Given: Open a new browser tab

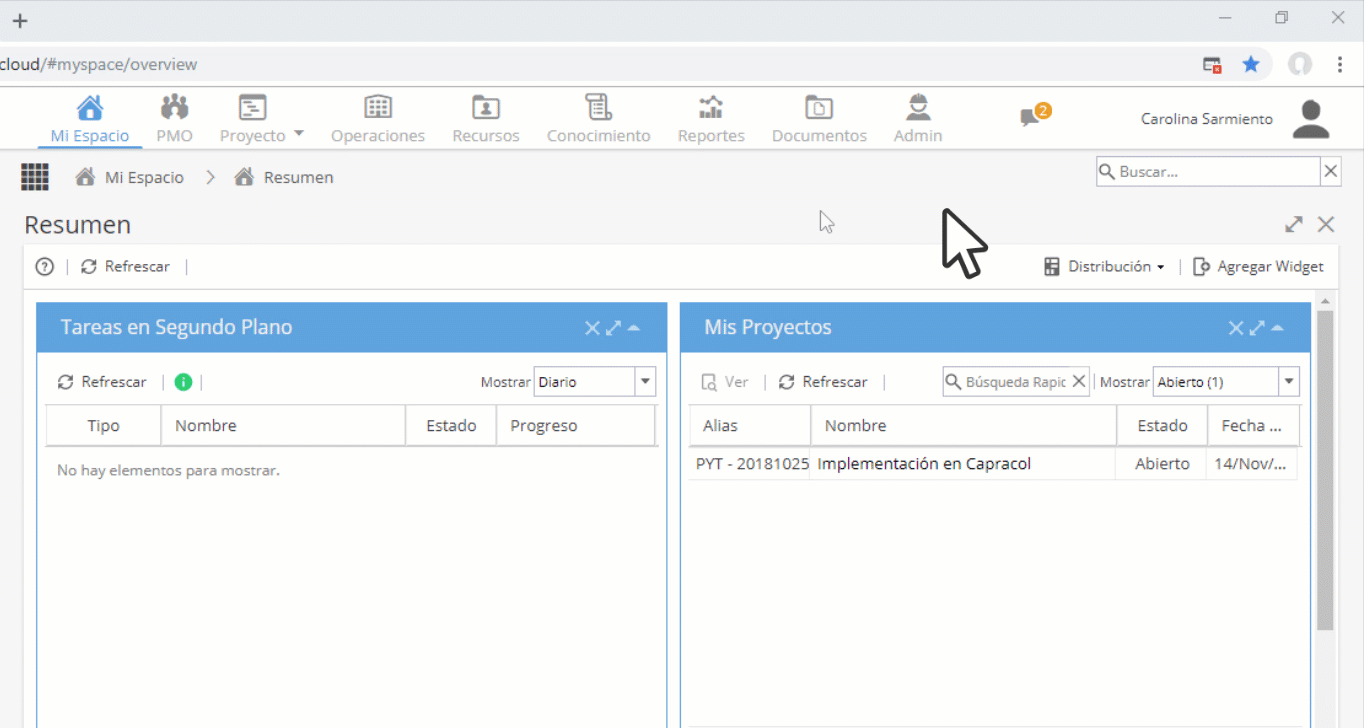Looking at the screenshot, I should (19, 21).
